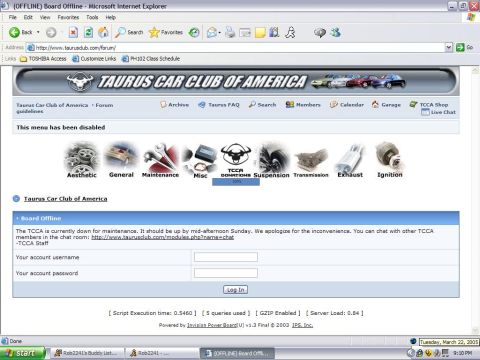Stop loading the page
480x360 pixels.
(x=73, y=32)
